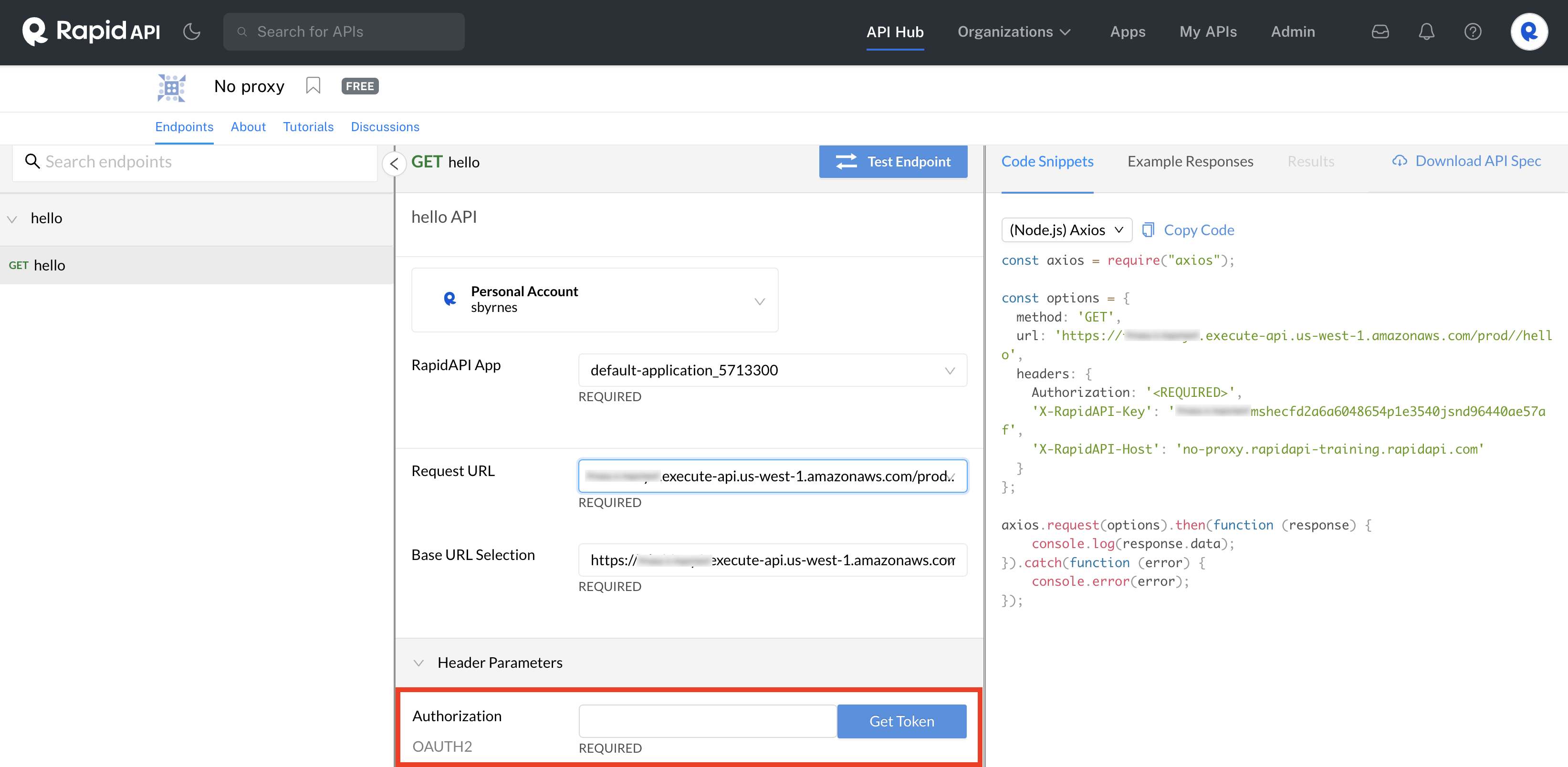
Task: Click the download cloud icon
Action: [x=1400, y=161]
